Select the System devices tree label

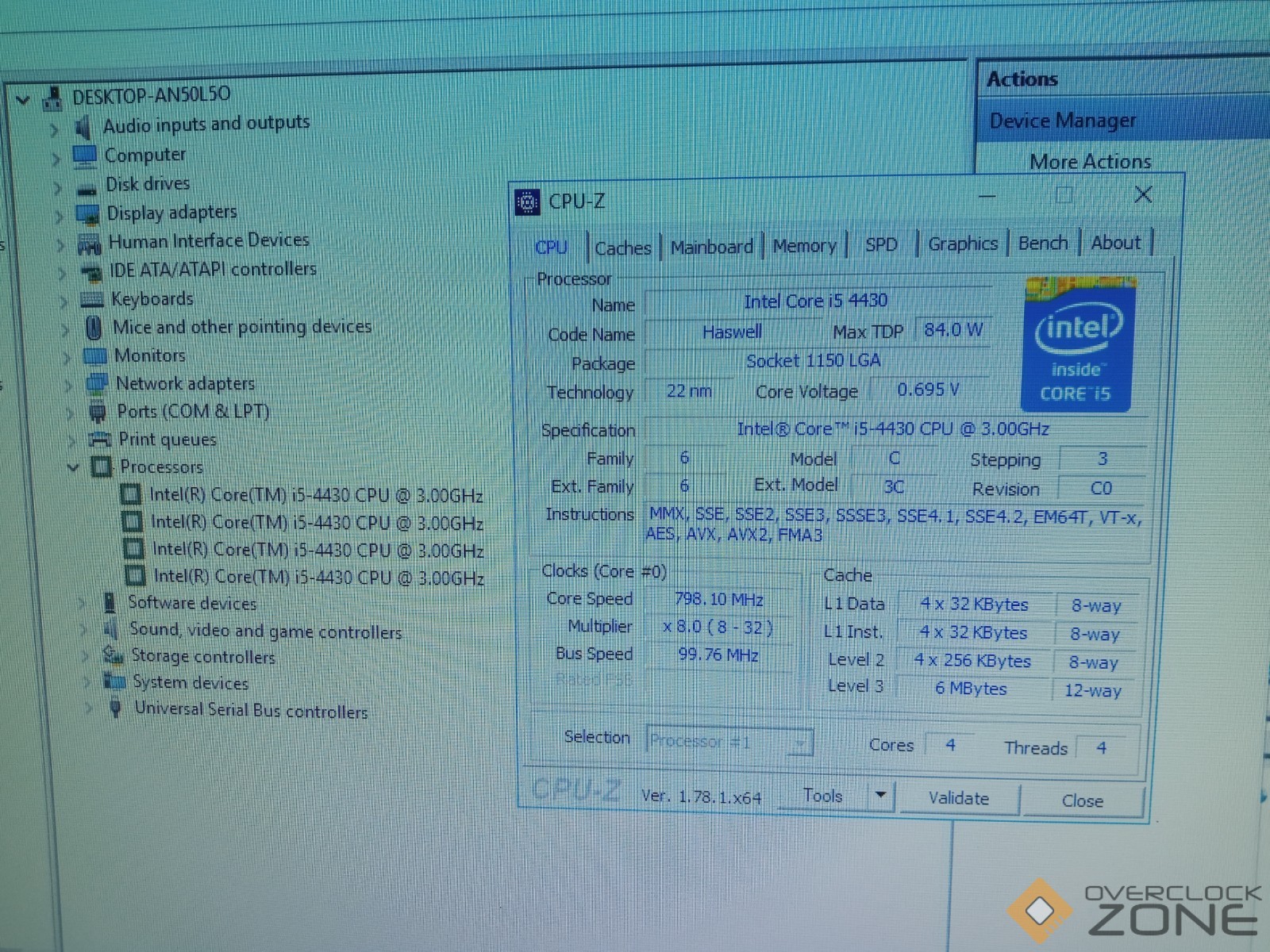[x=190, y=682]
